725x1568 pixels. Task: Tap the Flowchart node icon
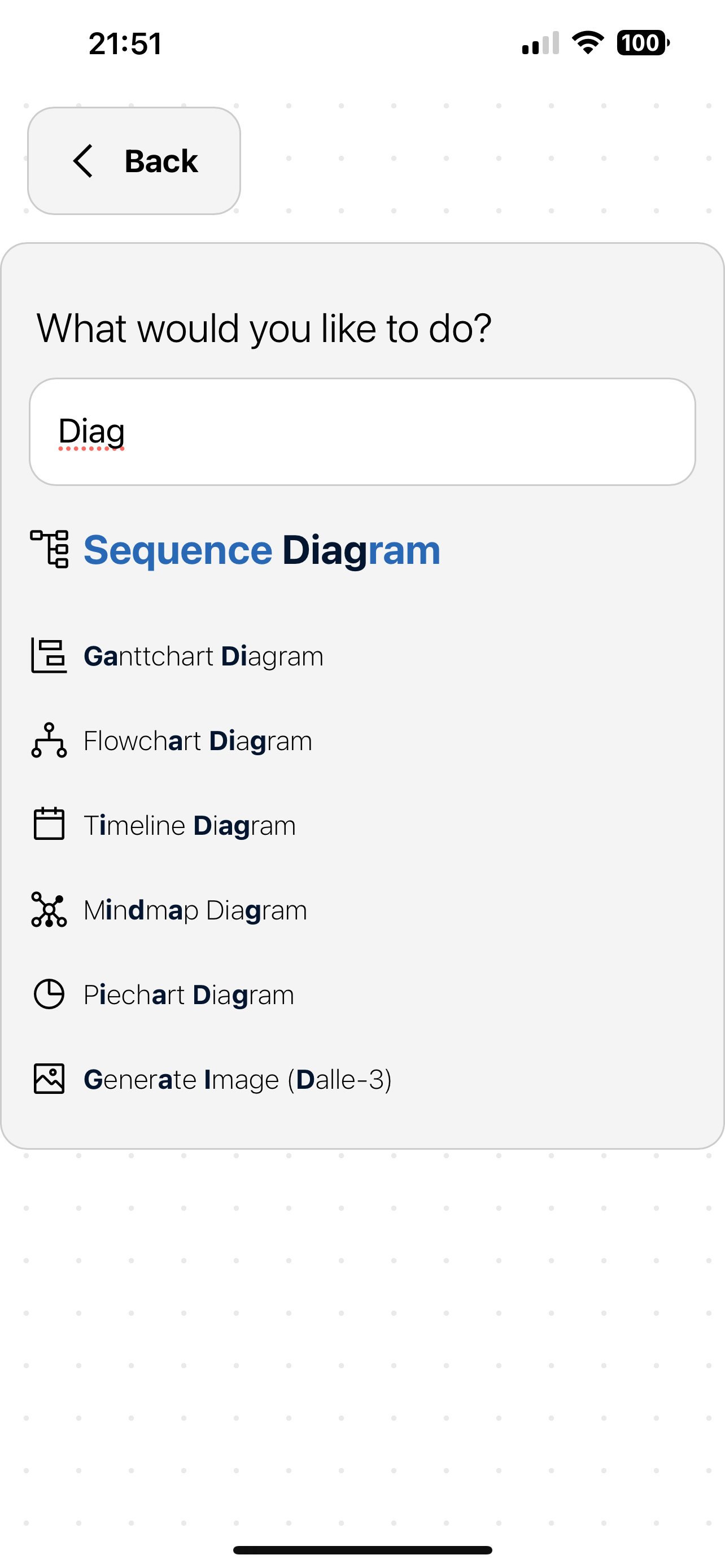click(49, 740)
